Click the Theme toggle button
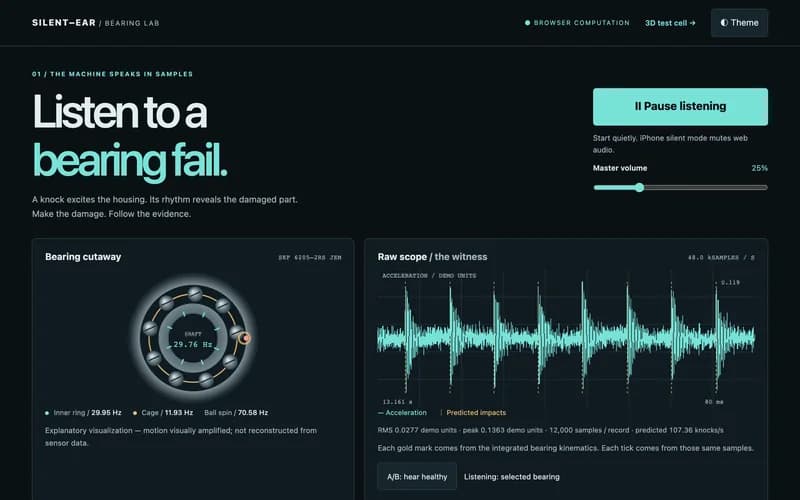 pyautogui.click(x=739, y=23)
